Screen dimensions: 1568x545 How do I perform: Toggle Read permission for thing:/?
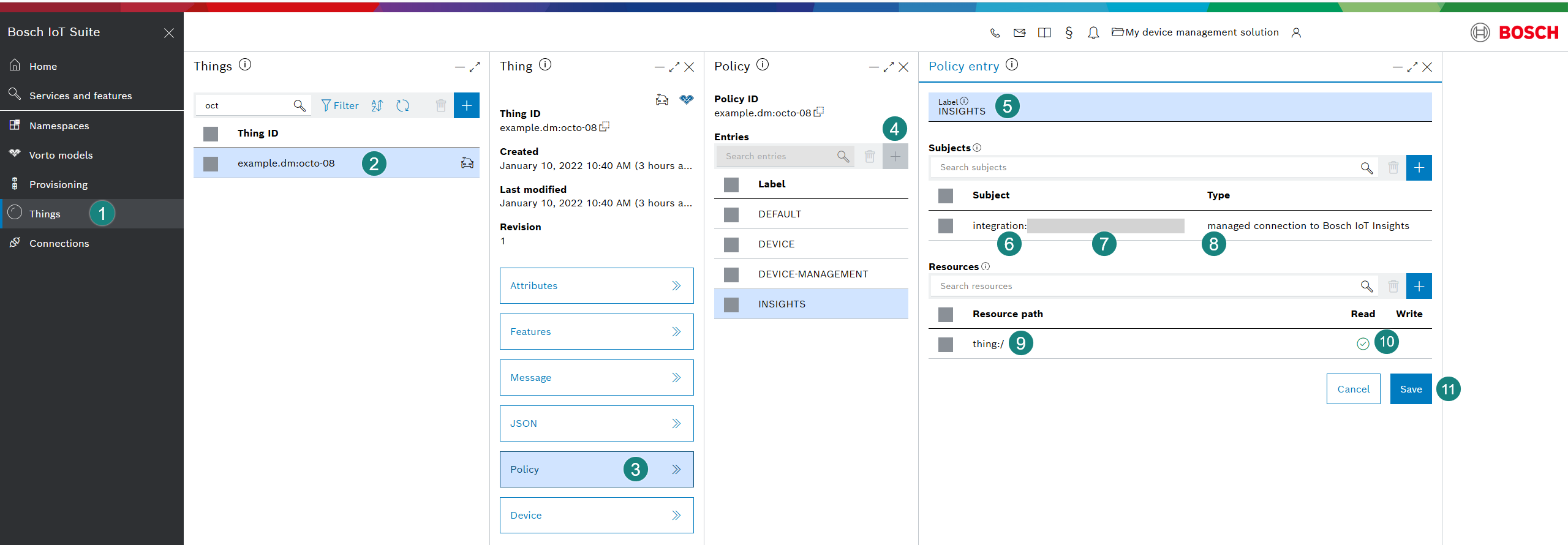1363,344
